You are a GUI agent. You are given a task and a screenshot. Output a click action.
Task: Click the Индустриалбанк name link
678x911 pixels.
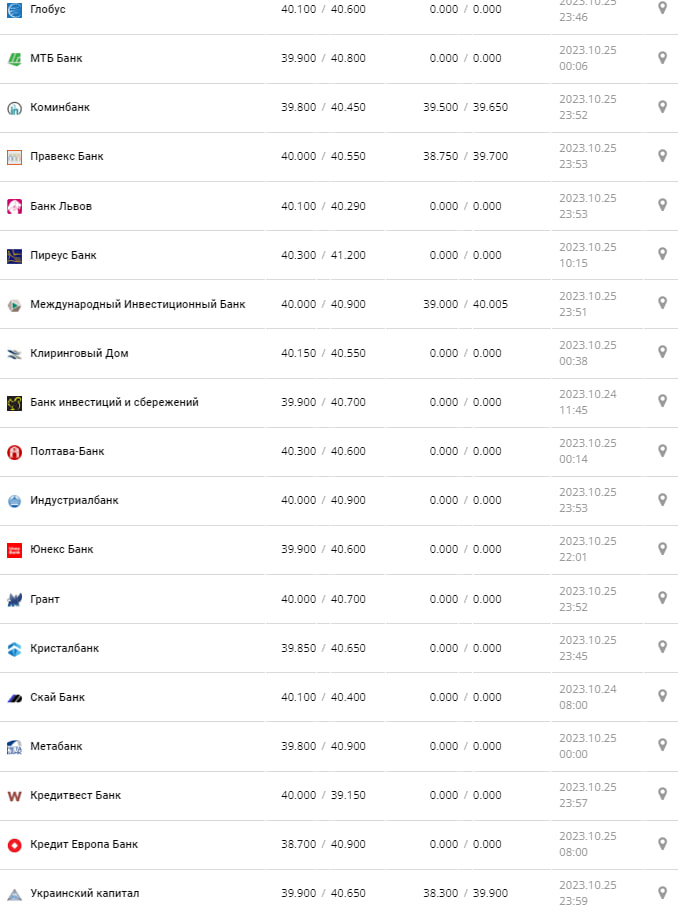[x=74, y=500]
